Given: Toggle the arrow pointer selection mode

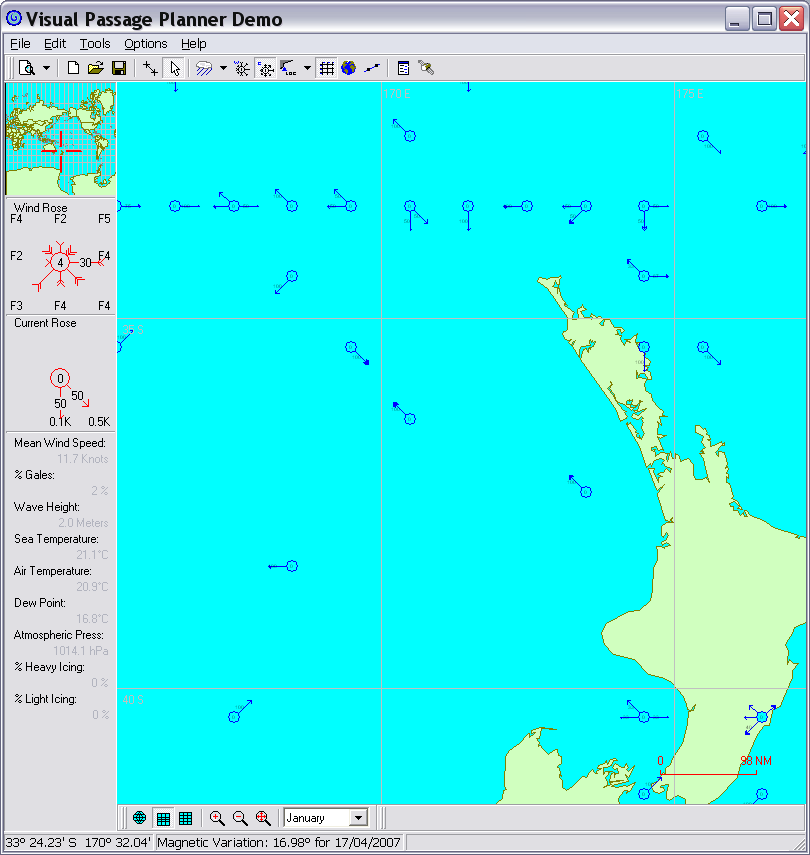Looking at the screenshot, I should pos(175,68).
